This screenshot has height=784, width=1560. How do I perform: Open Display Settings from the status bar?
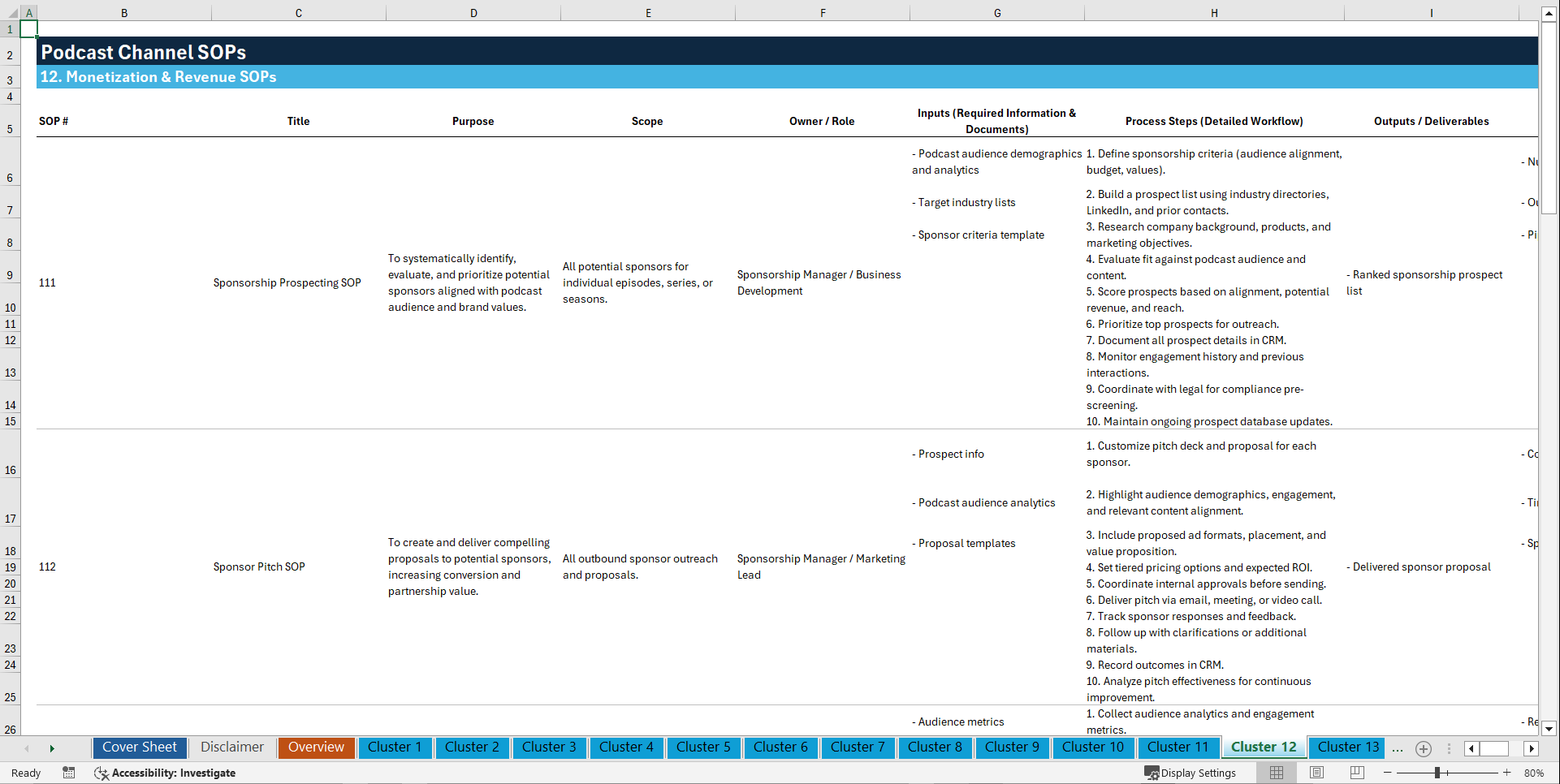click(x=1191, y=773)
